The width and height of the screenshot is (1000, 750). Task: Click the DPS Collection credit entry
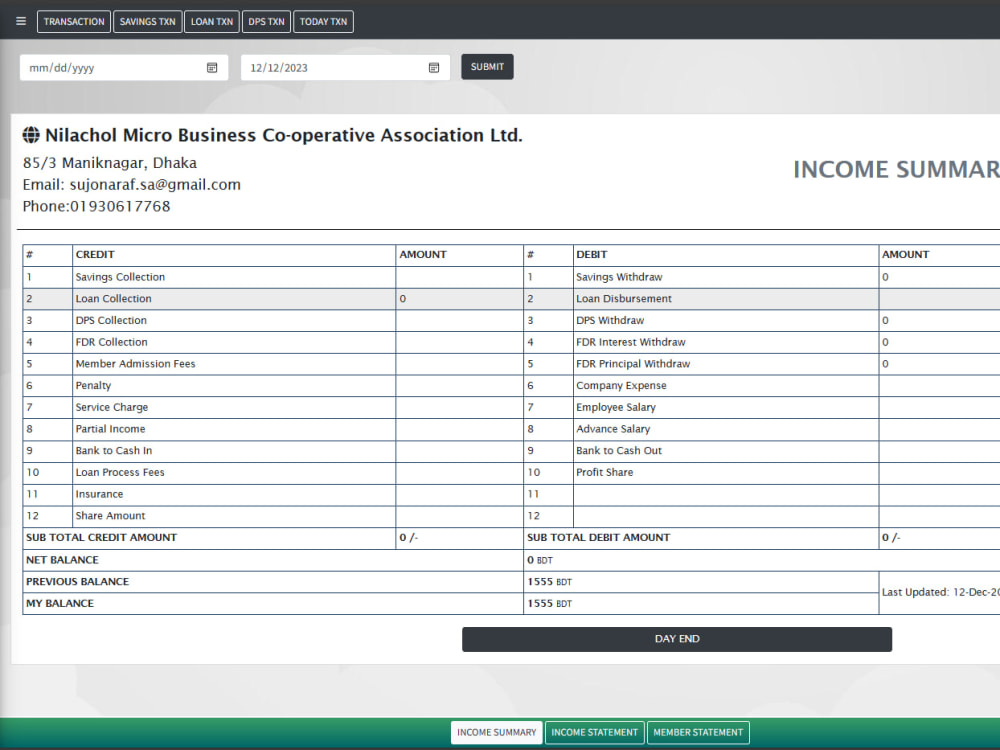coord(111,320)
